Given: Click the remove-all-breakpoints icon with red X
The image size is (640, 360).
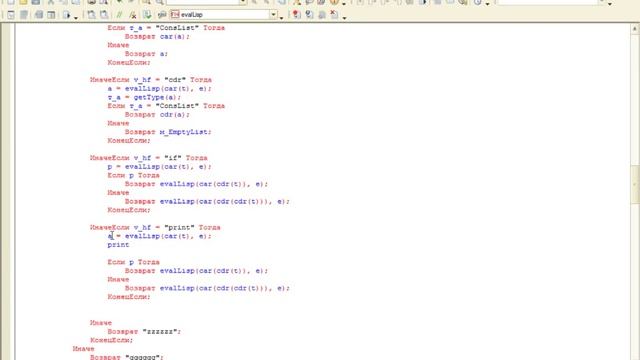Looking at the screenshot, I should 334,15.
